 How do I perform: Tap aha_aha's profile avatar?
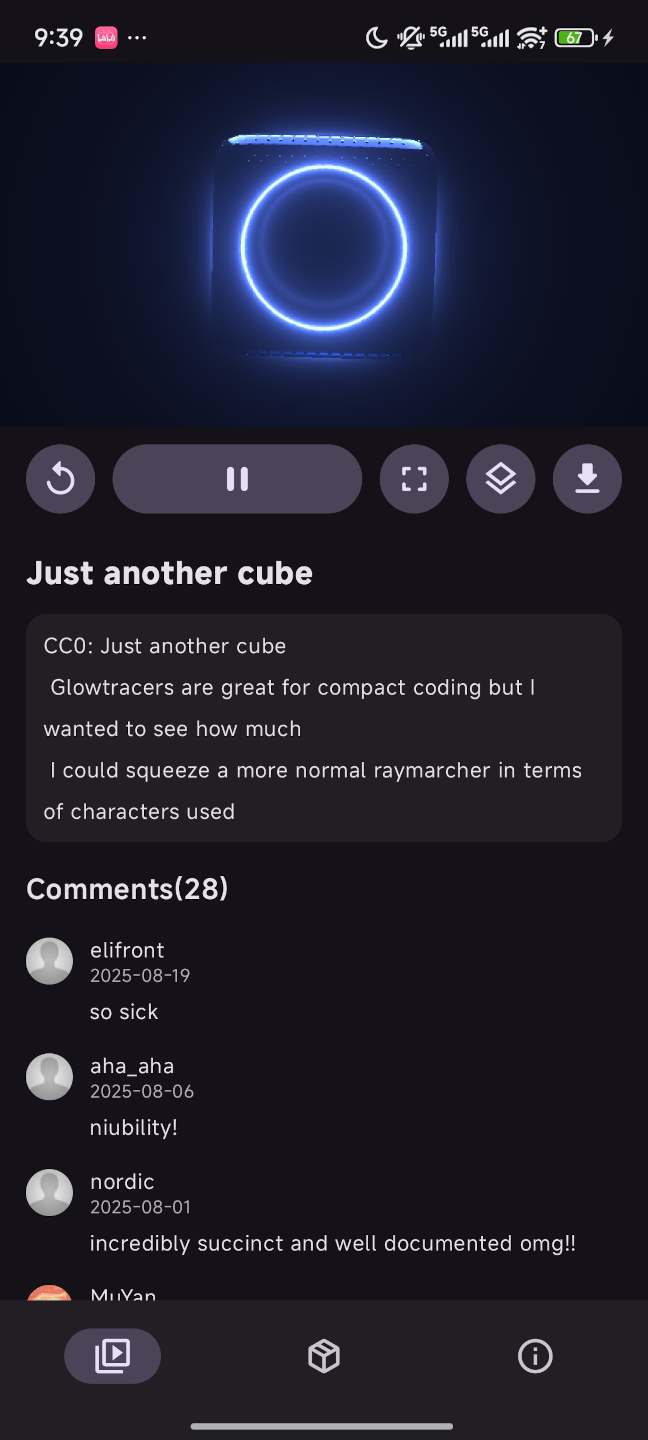click(x=49, y=1077)
